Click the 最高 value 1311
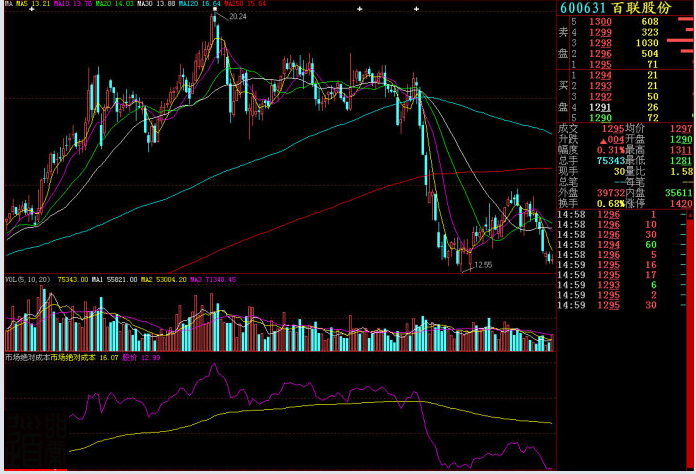 [x=681, y=150]
